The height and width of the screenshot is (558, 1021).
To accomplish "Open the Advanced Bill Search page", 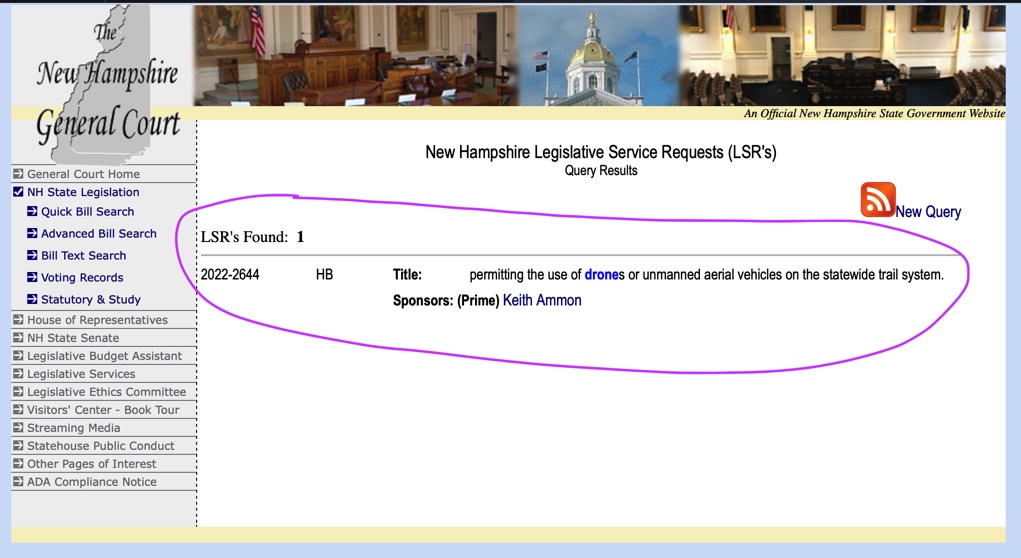I will (98, 233).
